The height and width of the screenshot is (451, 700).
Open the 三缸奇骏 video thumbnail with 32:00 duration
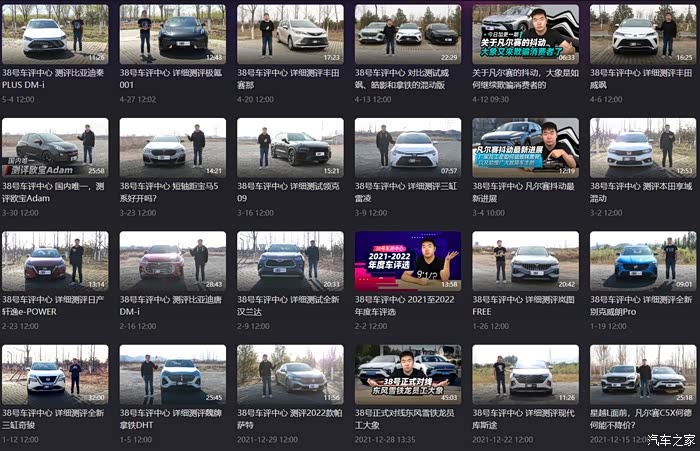pyautogui.click(x=55, y=375)
